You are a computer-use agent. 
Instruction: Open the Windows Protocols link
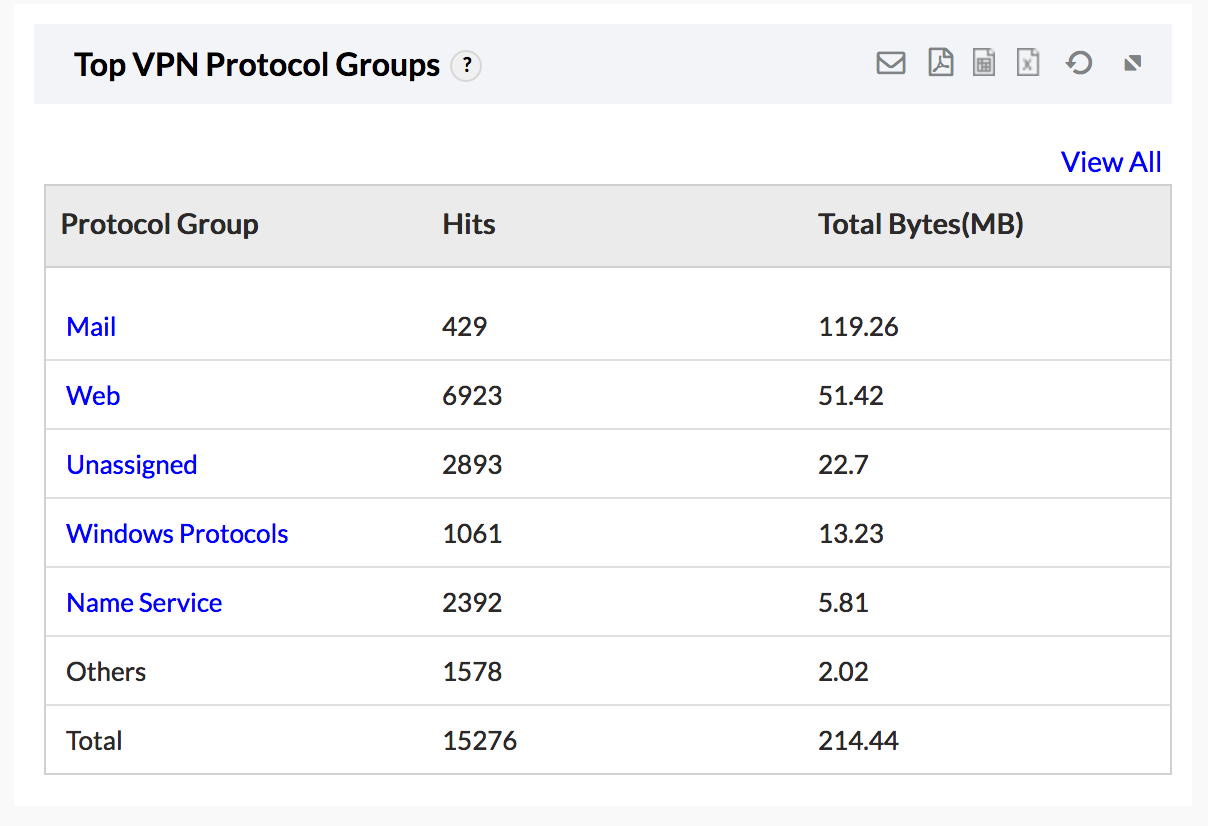tap(177, 534)
